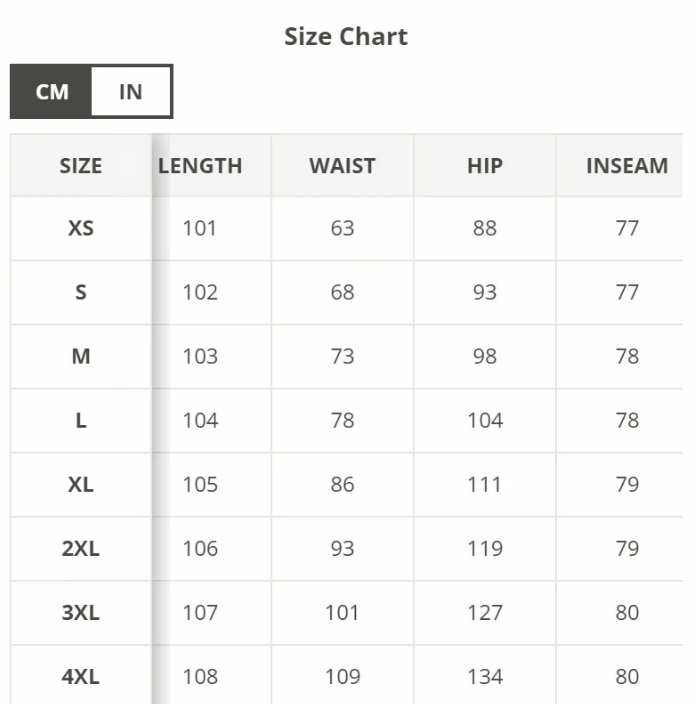Switch size units to IN
The width and height of the screenshot is (696, 704).
click(x=131, y=92)
